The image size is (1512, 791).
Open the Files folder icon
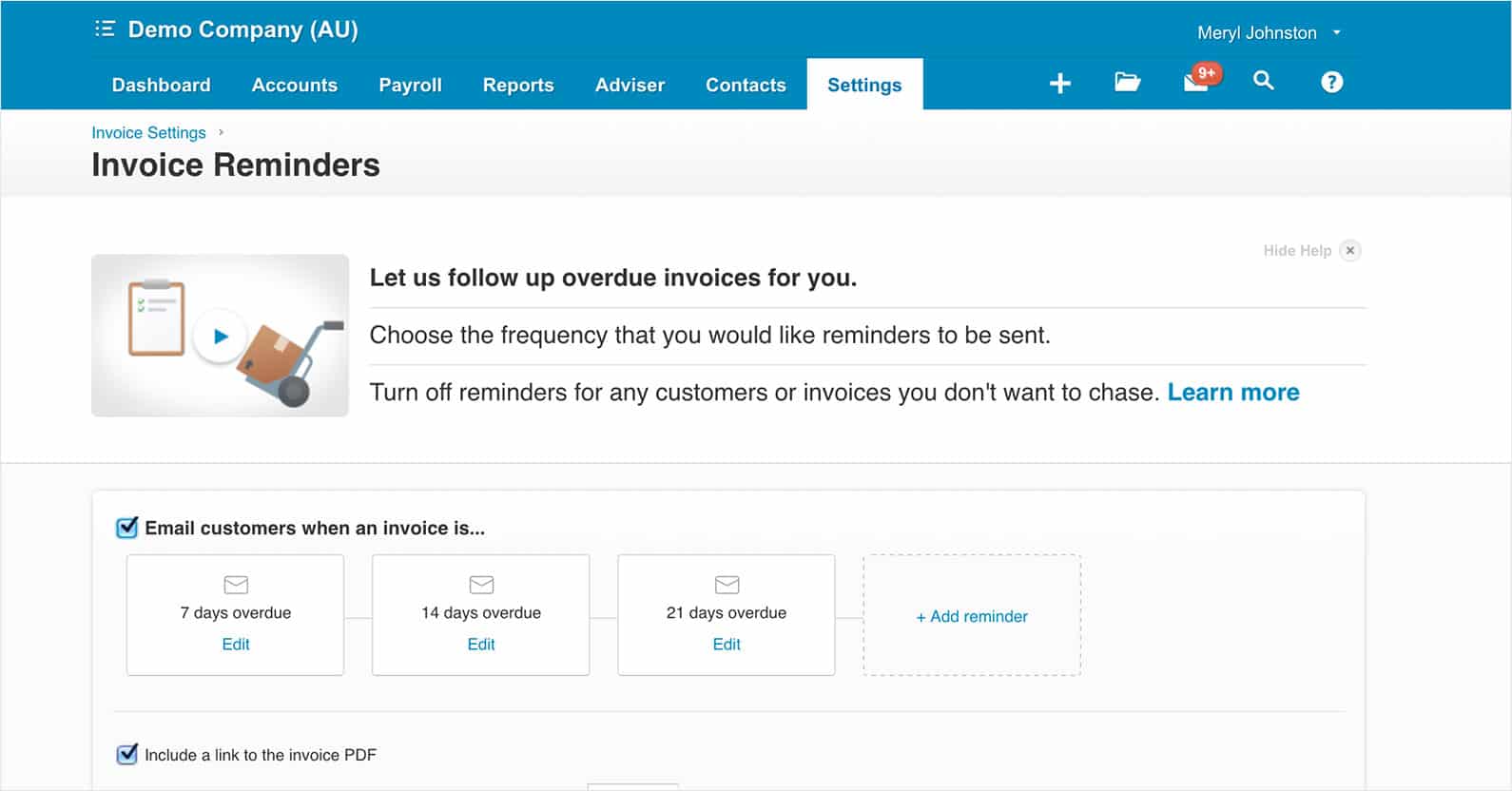(1127, 82)
